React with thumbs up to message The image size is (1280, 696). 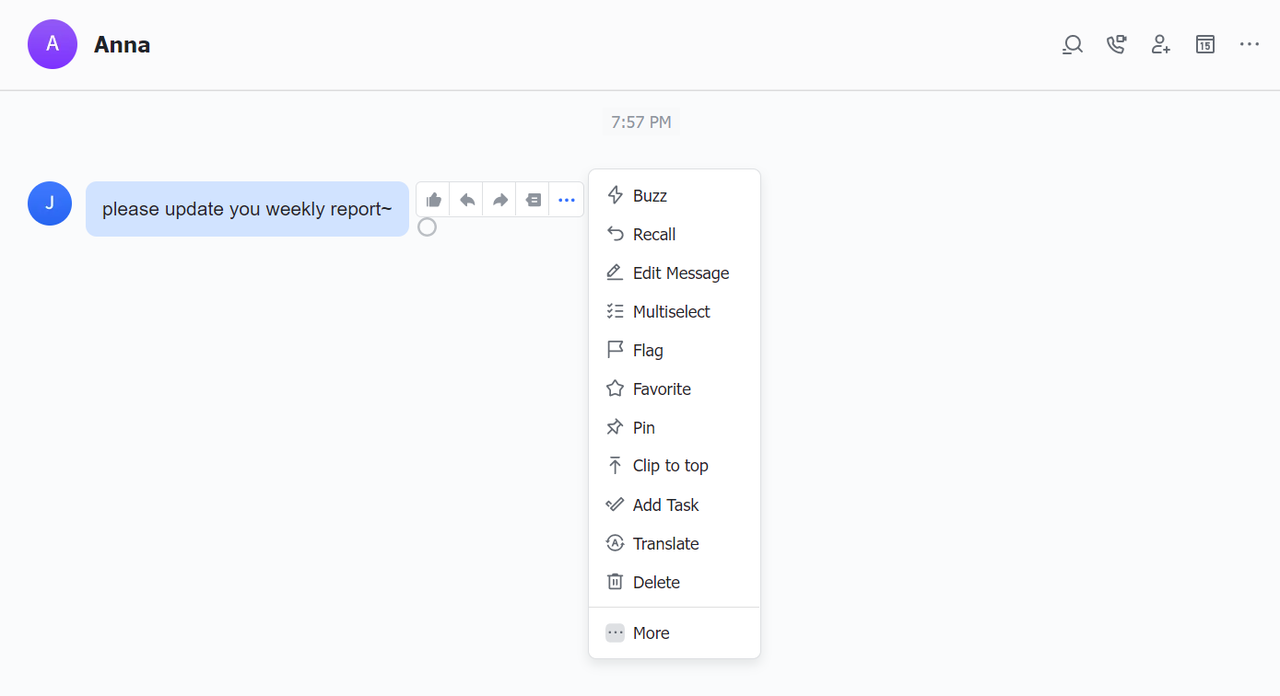[433, 200]
